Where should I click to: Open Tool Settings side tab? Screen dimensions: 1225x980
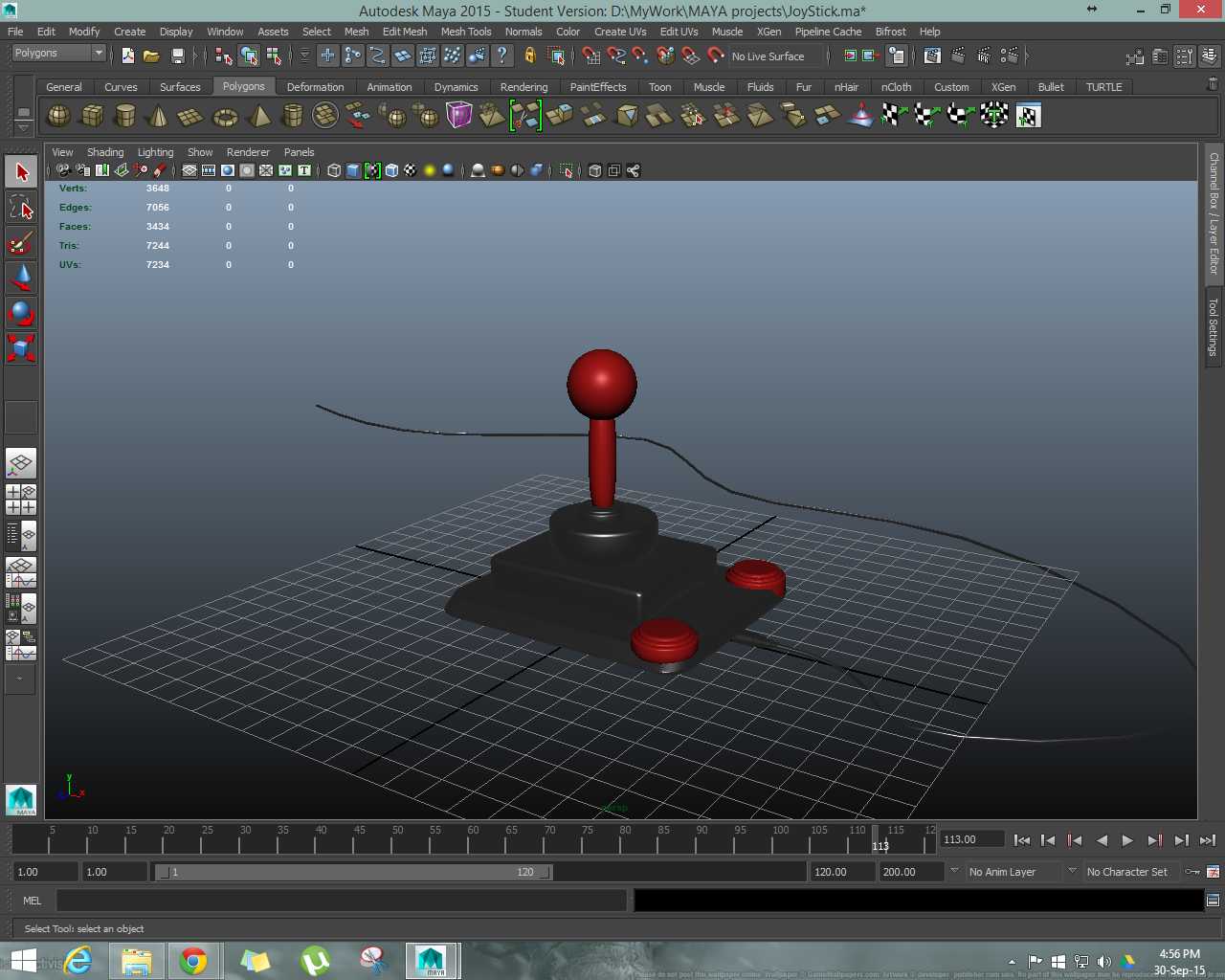1213,326
